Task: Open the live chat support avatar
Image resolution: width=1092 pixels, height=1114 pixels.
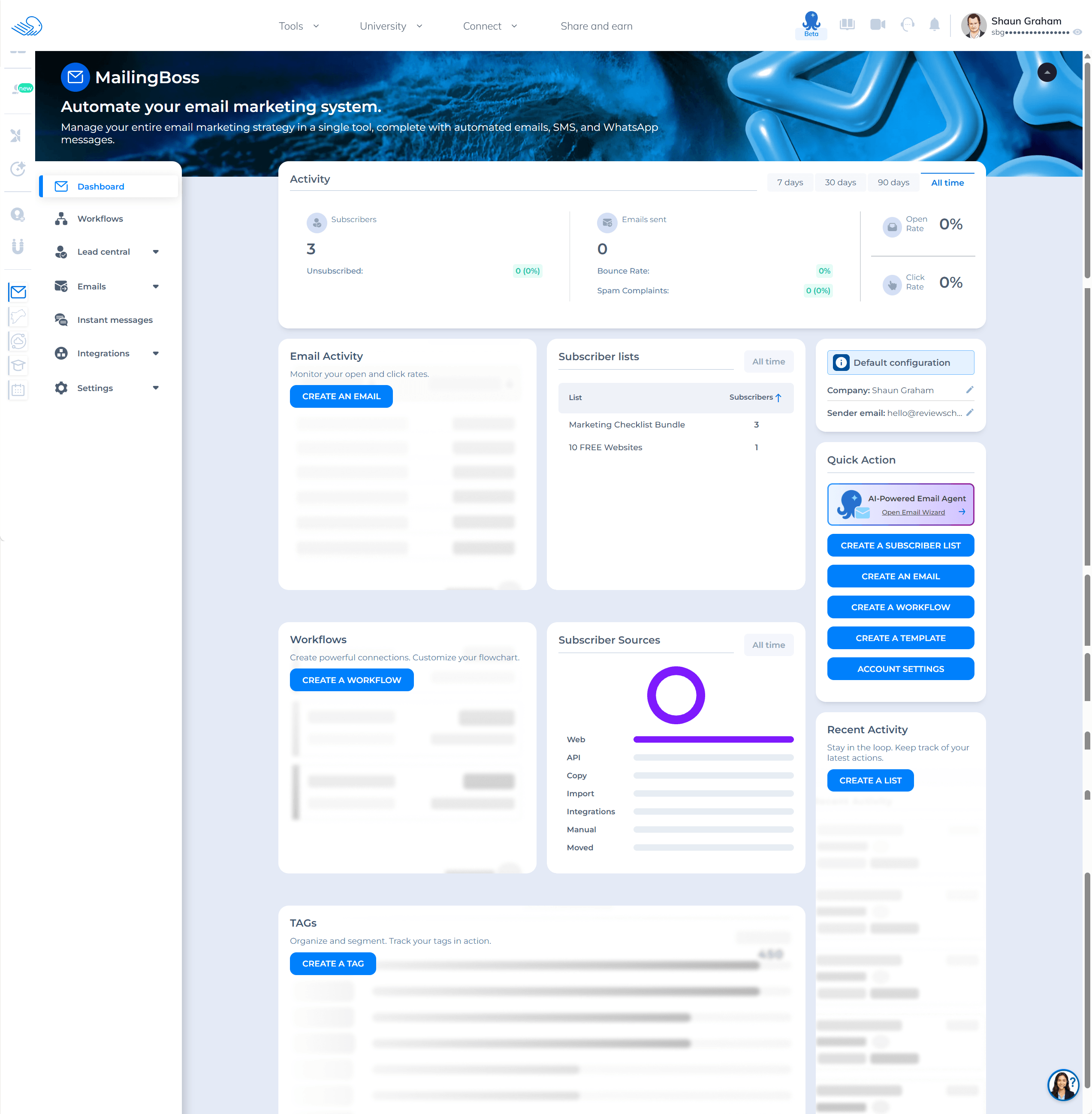Action: coord(1063,1084)
